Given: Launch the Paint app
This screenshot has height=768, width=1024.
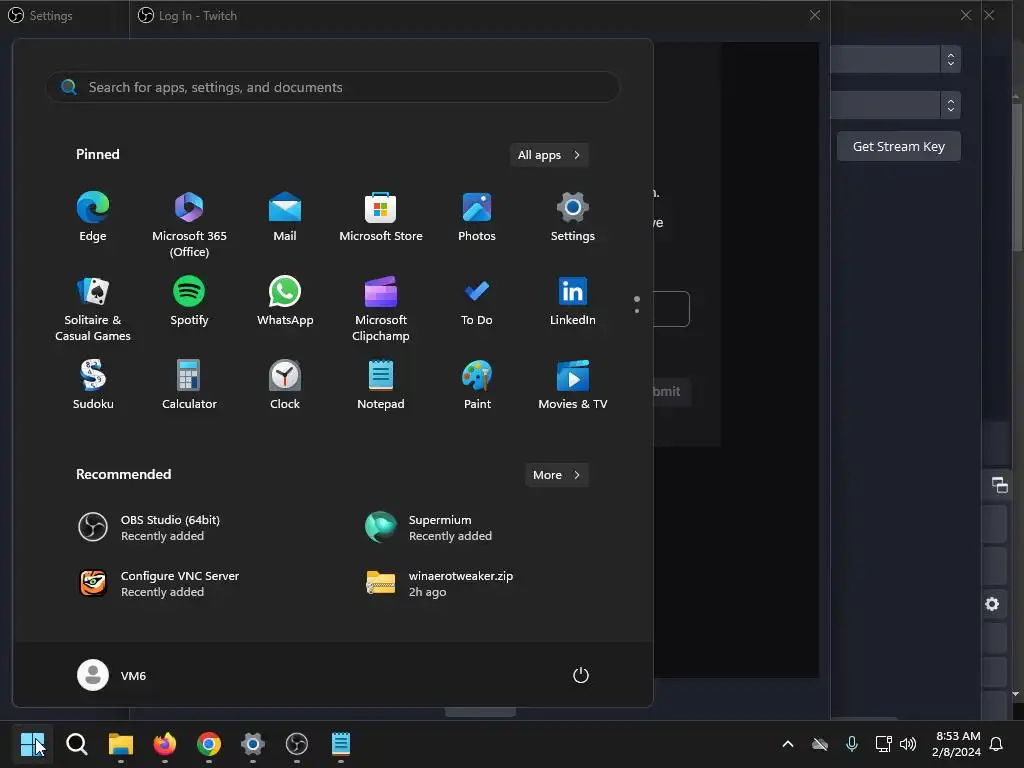Looking at the screenshot, I should pyautogui.click(x=477, y=385).
